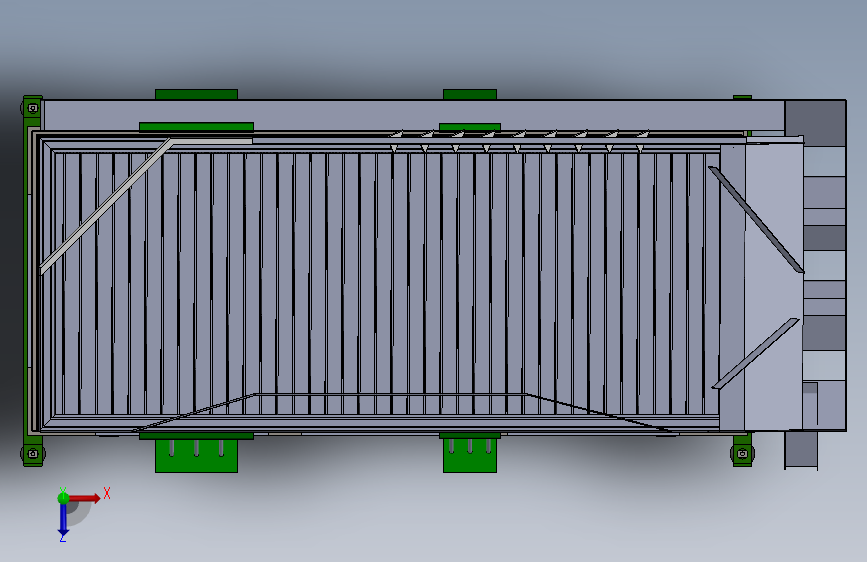Image resolution: width=867 pixels, height=562 pixels.
Task: Select the green bracket on the top edge at middle
Action: [469, 95]
